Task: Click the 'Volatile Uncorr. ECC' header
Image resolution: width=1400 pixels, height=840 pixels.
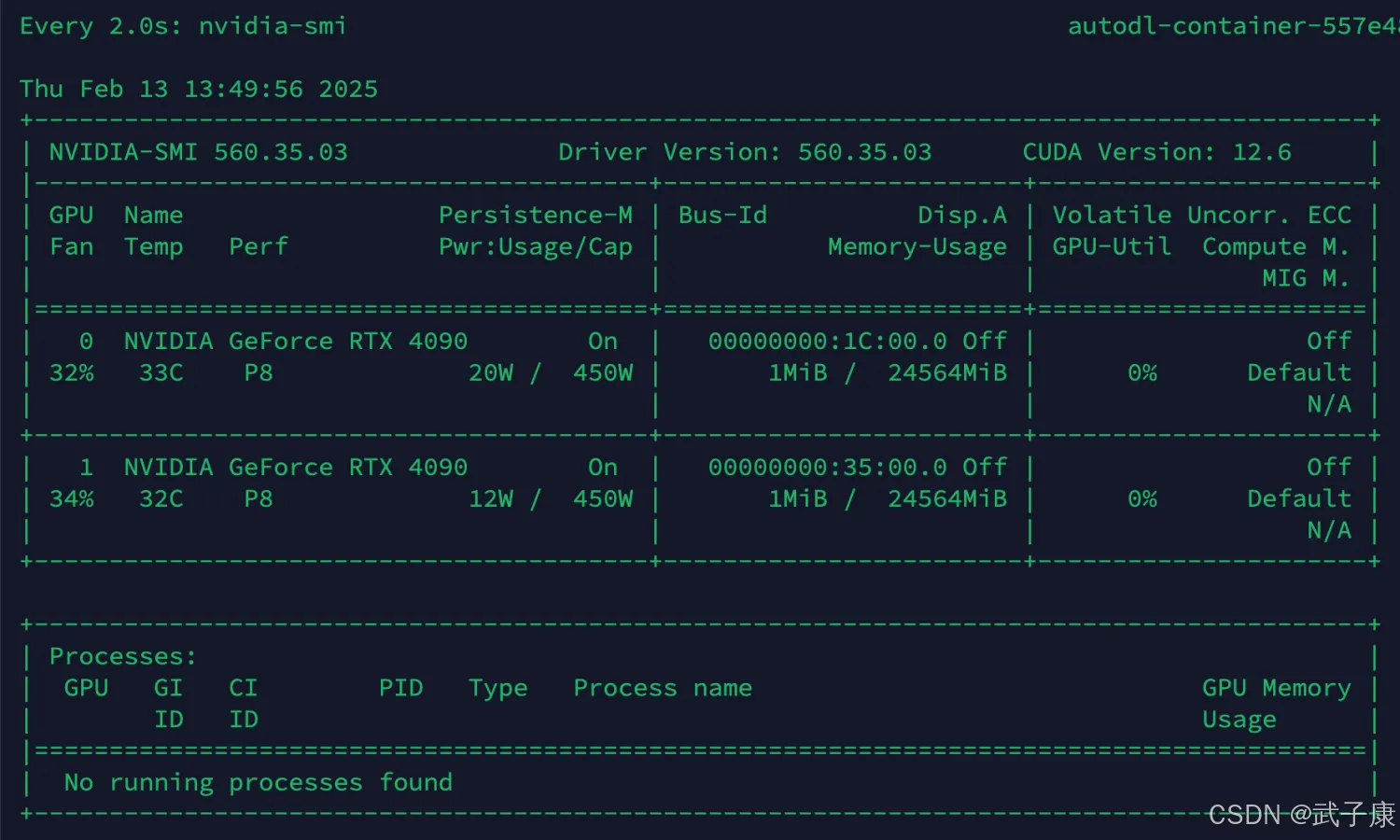Action: click(1202, 216)
